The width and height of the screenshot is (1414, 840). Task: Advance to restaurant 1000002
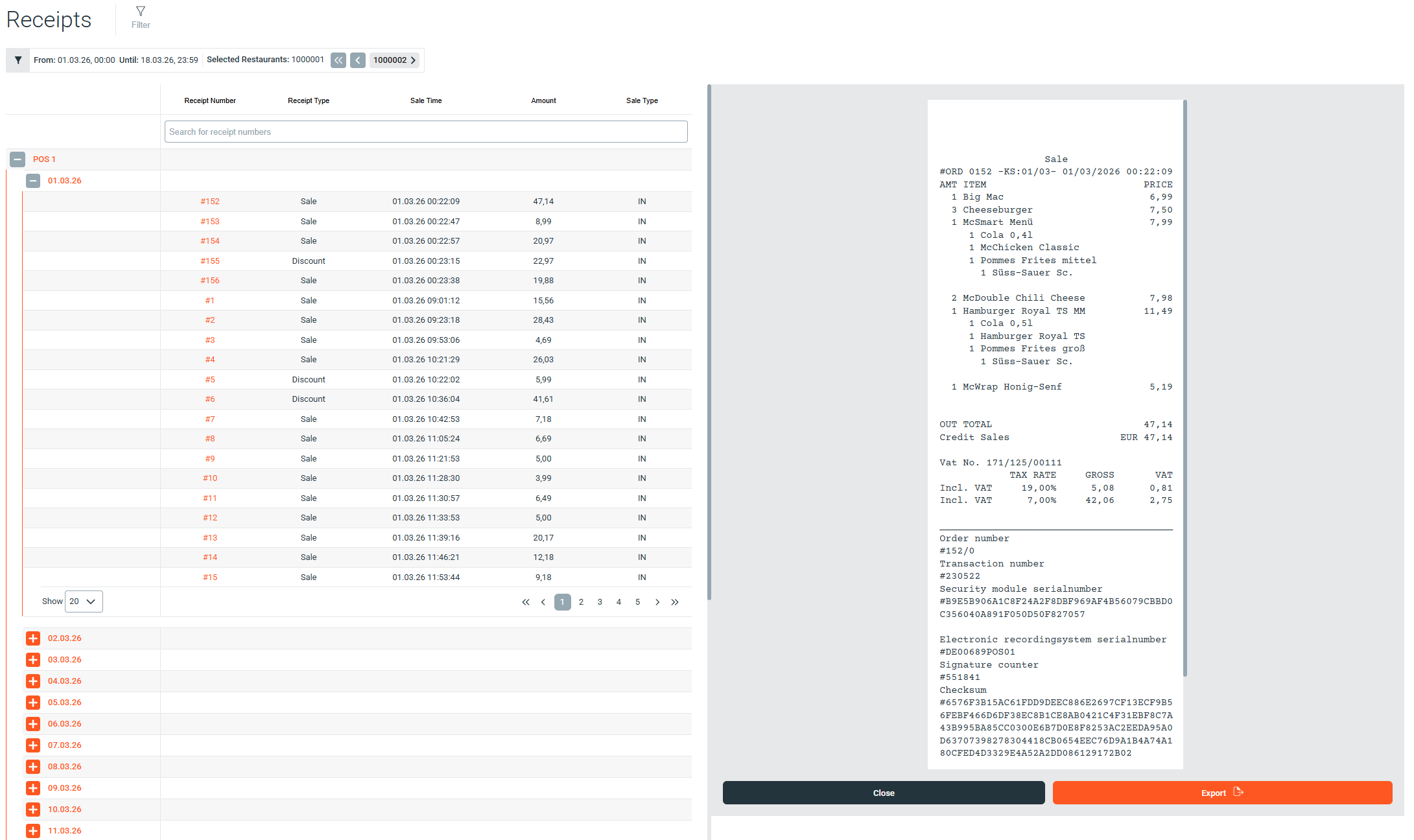pyautogui.click(x=394, y=60)
